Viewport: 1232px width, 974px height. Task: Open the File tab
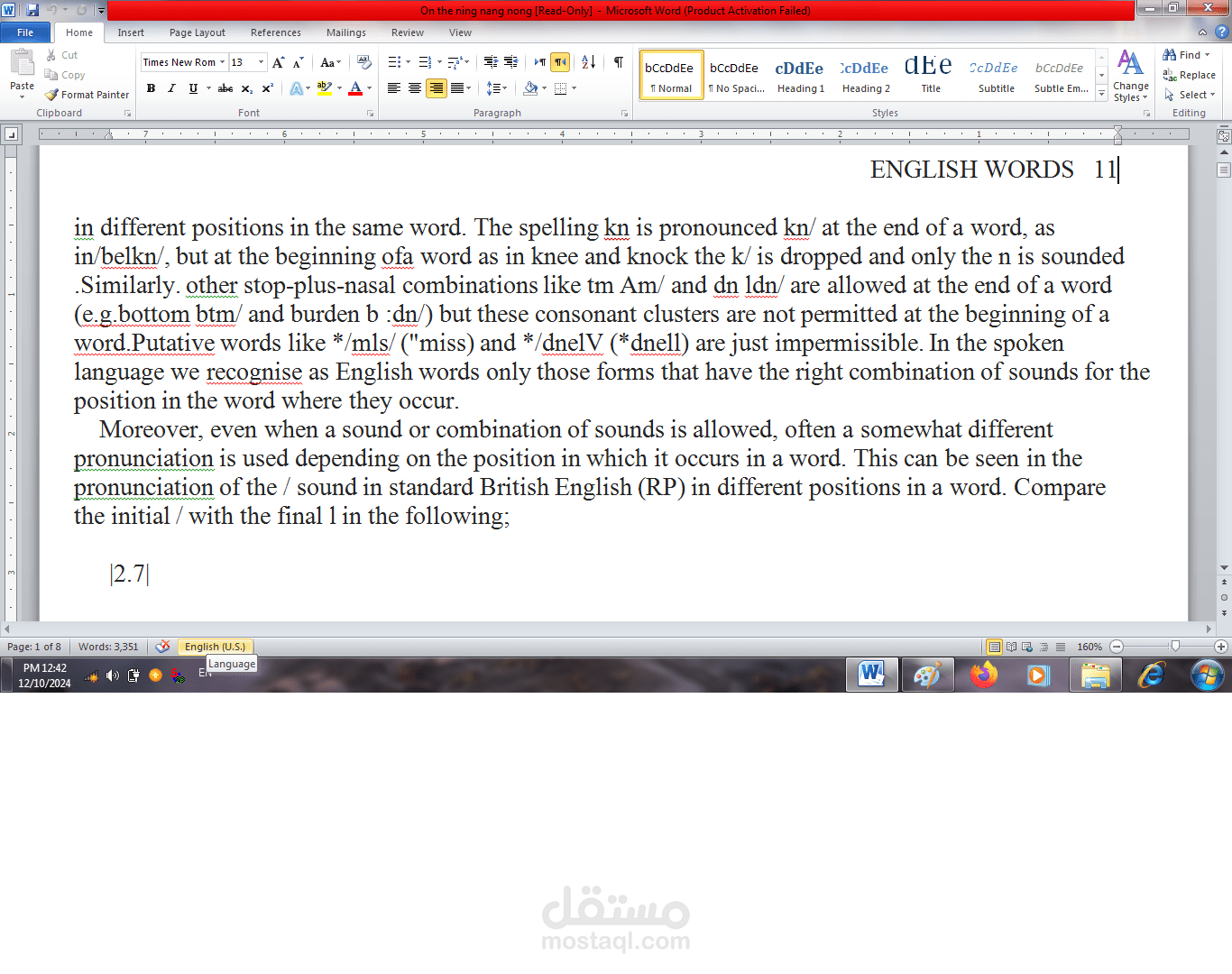pos(25,32)
